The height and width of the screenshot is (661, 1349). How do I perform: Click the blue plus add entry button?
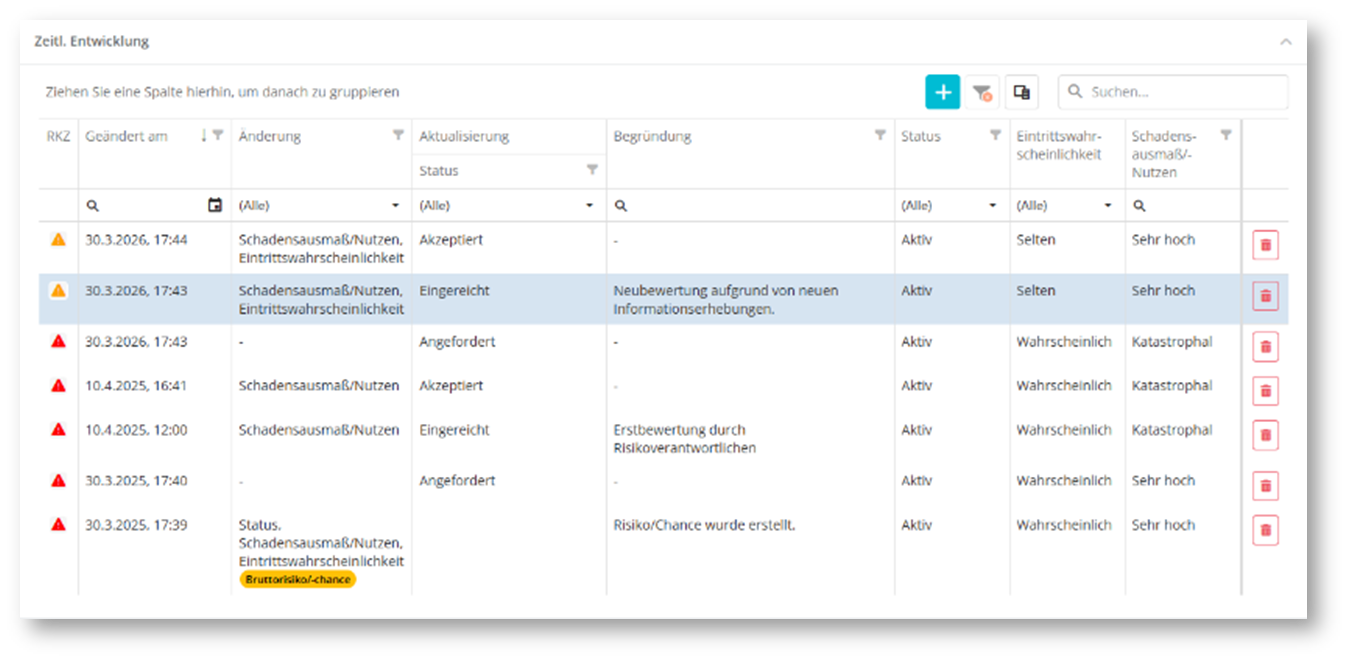click(x=942, y=92)
